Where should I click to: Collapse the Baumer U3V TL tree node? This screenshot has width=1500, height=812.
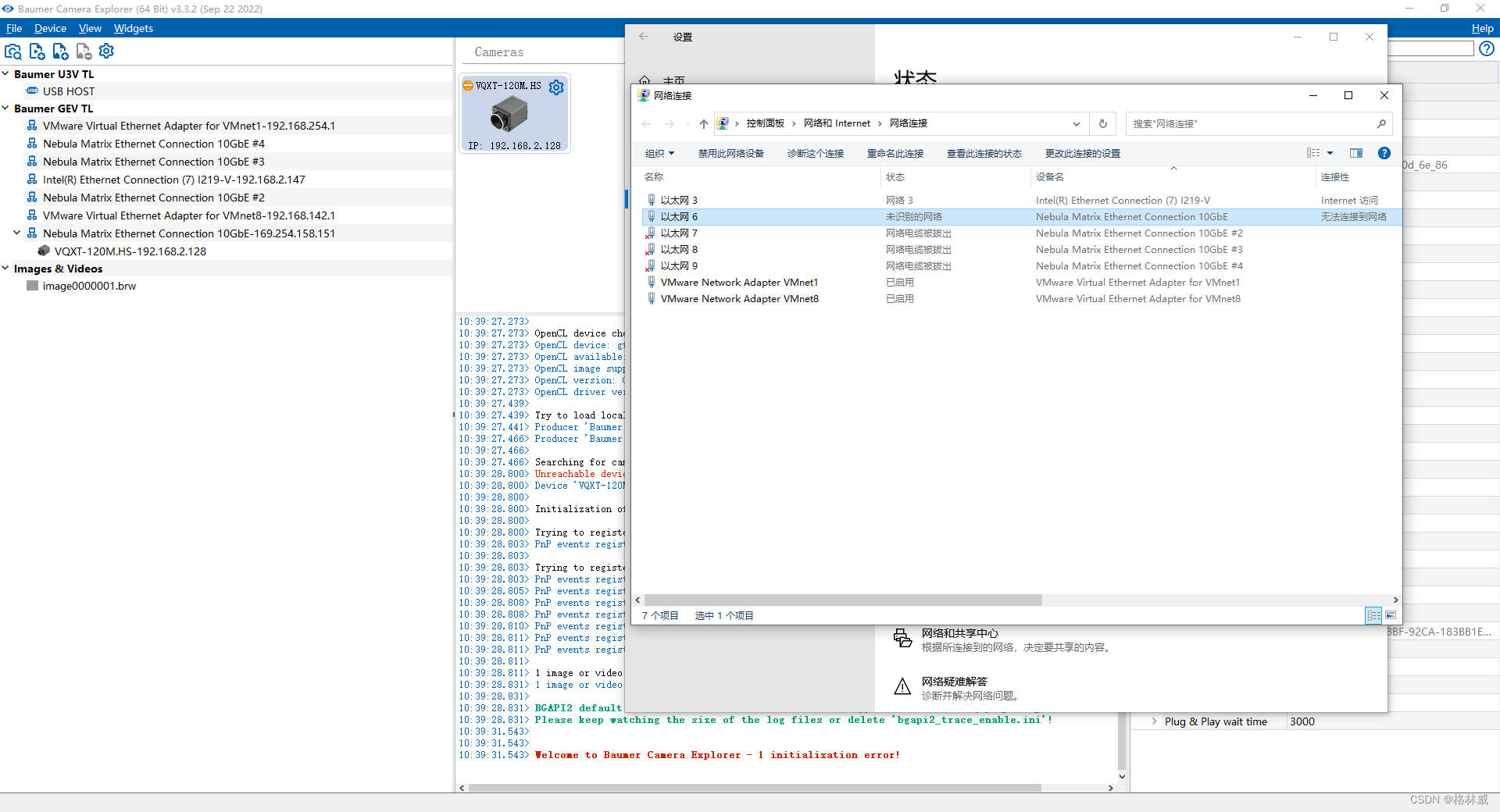(x=5, y=74)
